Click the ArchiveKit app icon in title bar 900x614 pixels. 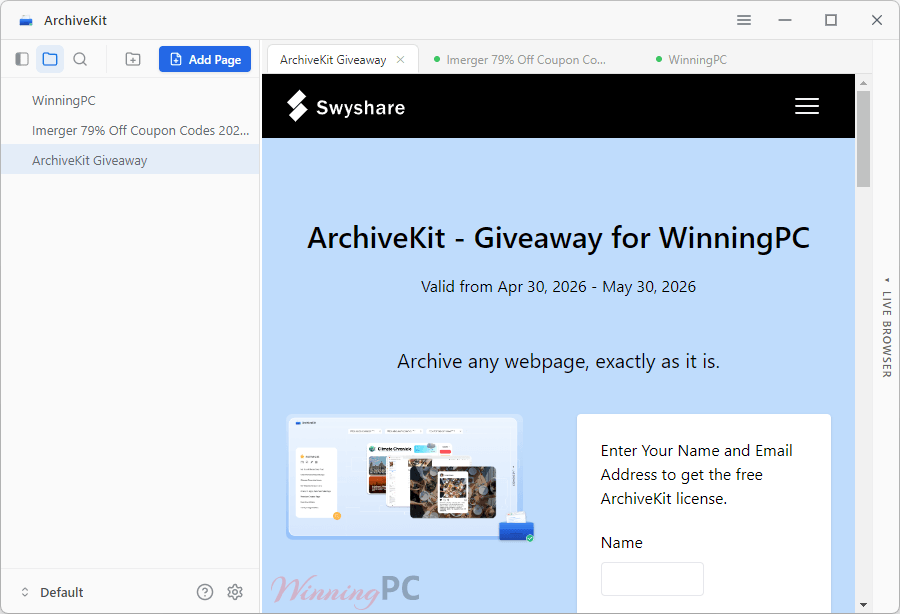tap(26, 21)
